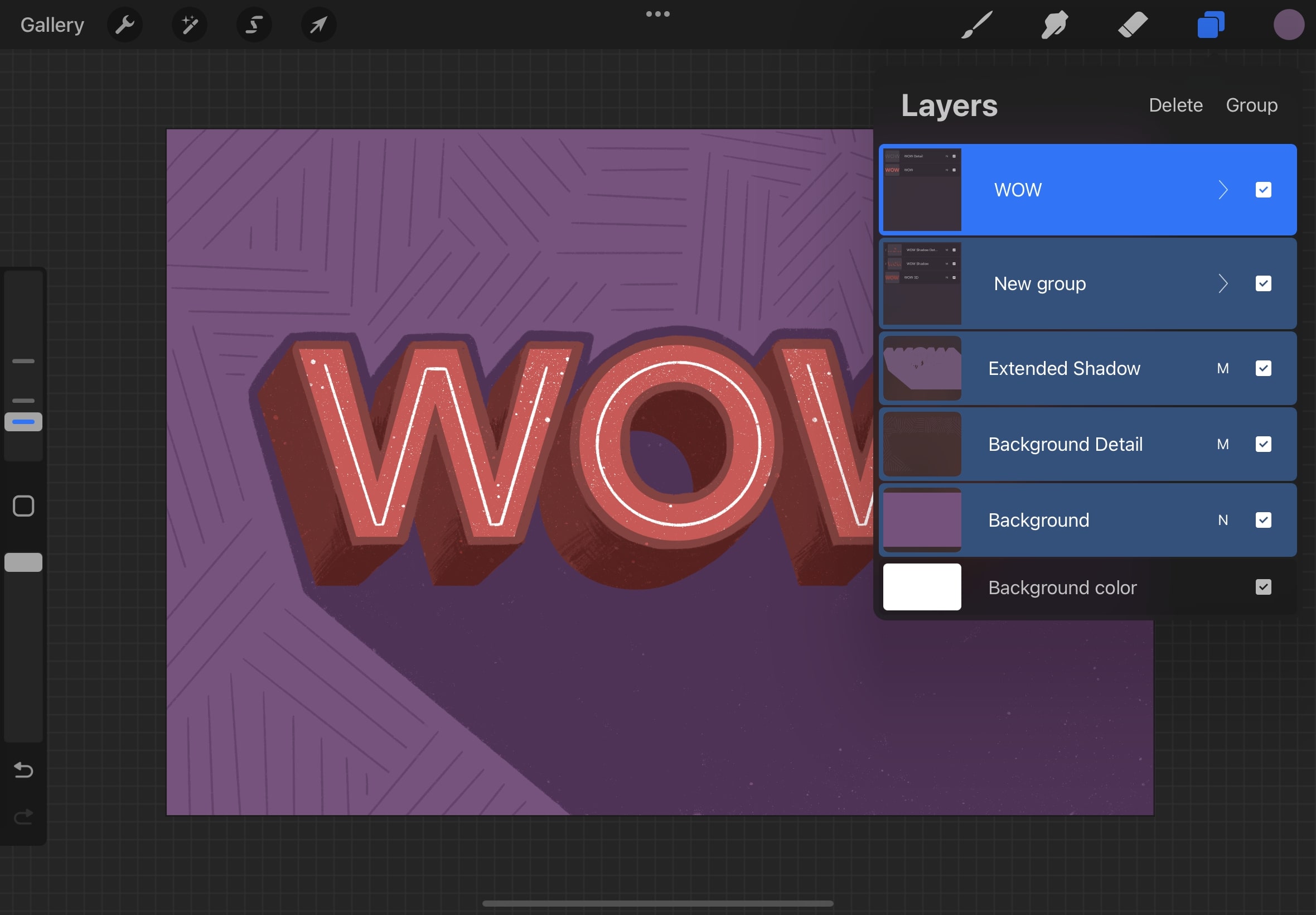1316x915 pixels.
Task: Open blend mode for Extended Shadow via M
Action: [1224, 369]
